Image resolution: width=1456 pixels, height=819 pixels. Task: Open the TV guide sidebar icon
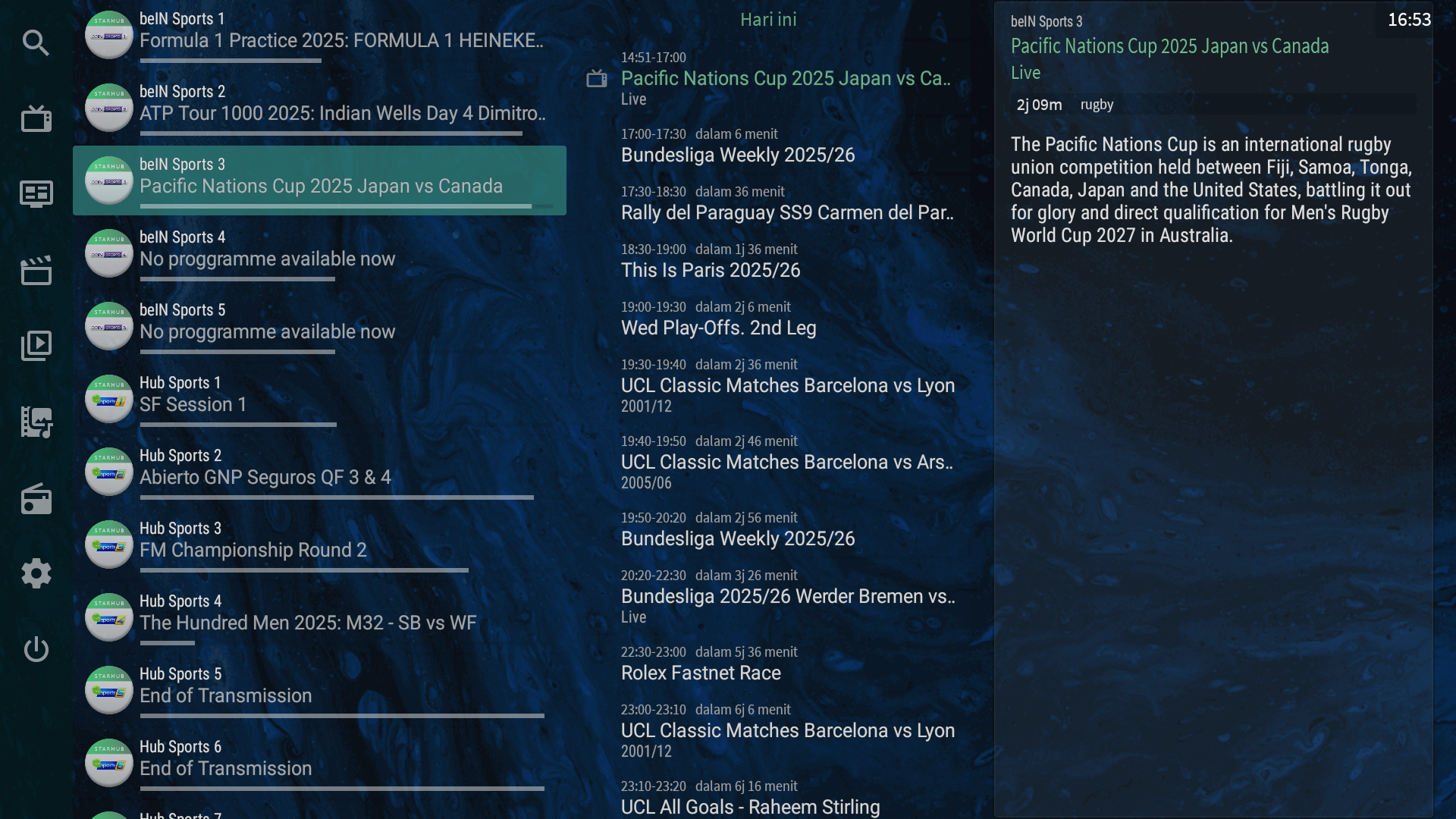coord(36,194)
